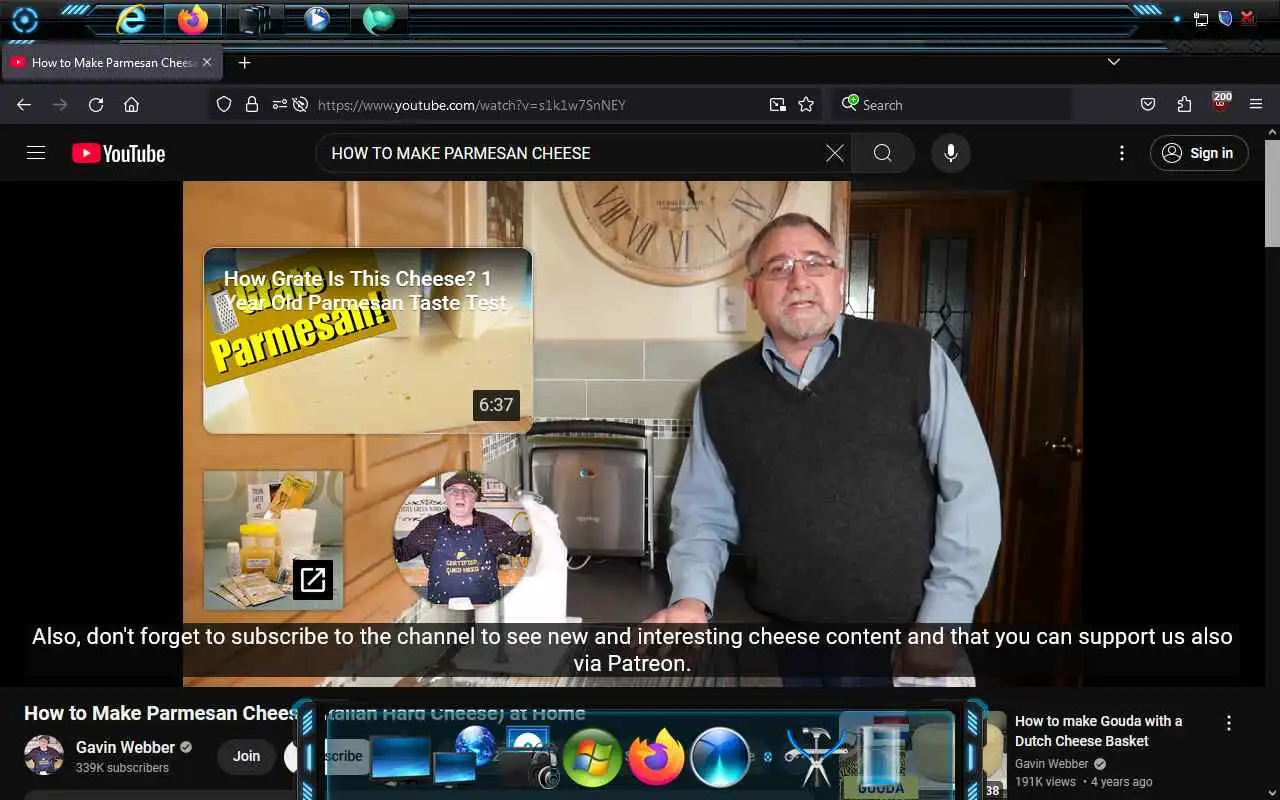The height and width of the screenshot is (800, 1280).
Task: Open a new browser tab
Action: (244, 62)
